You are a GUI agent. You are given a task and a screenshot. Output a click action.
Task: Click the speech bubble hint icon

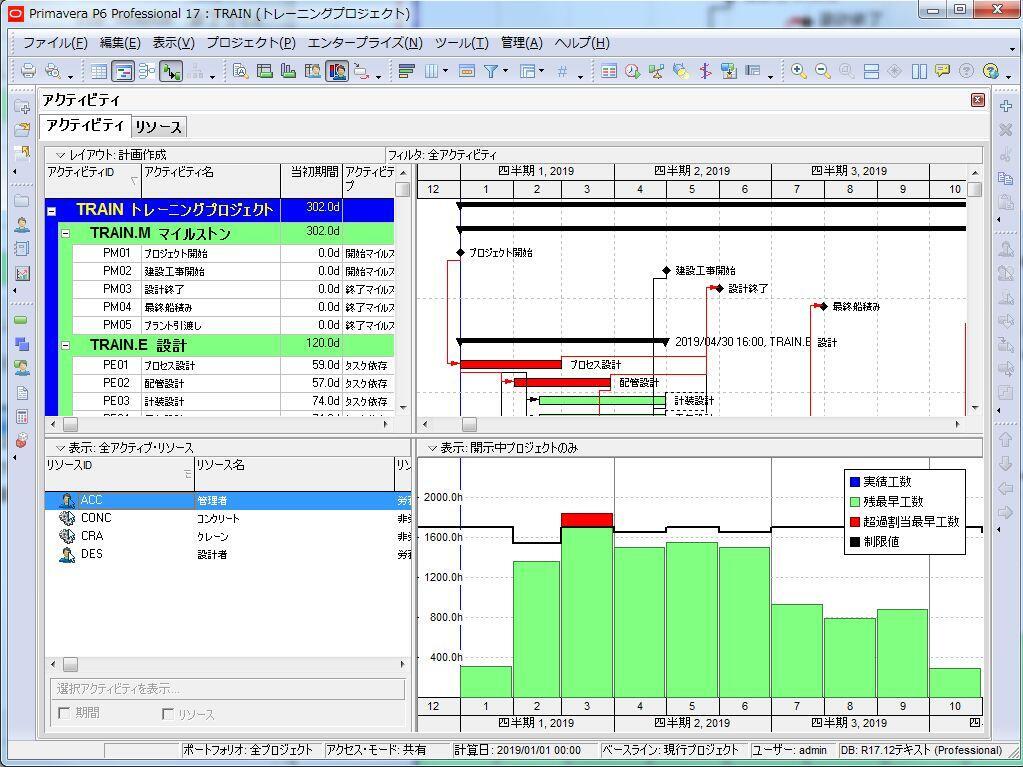click(941, 71)
